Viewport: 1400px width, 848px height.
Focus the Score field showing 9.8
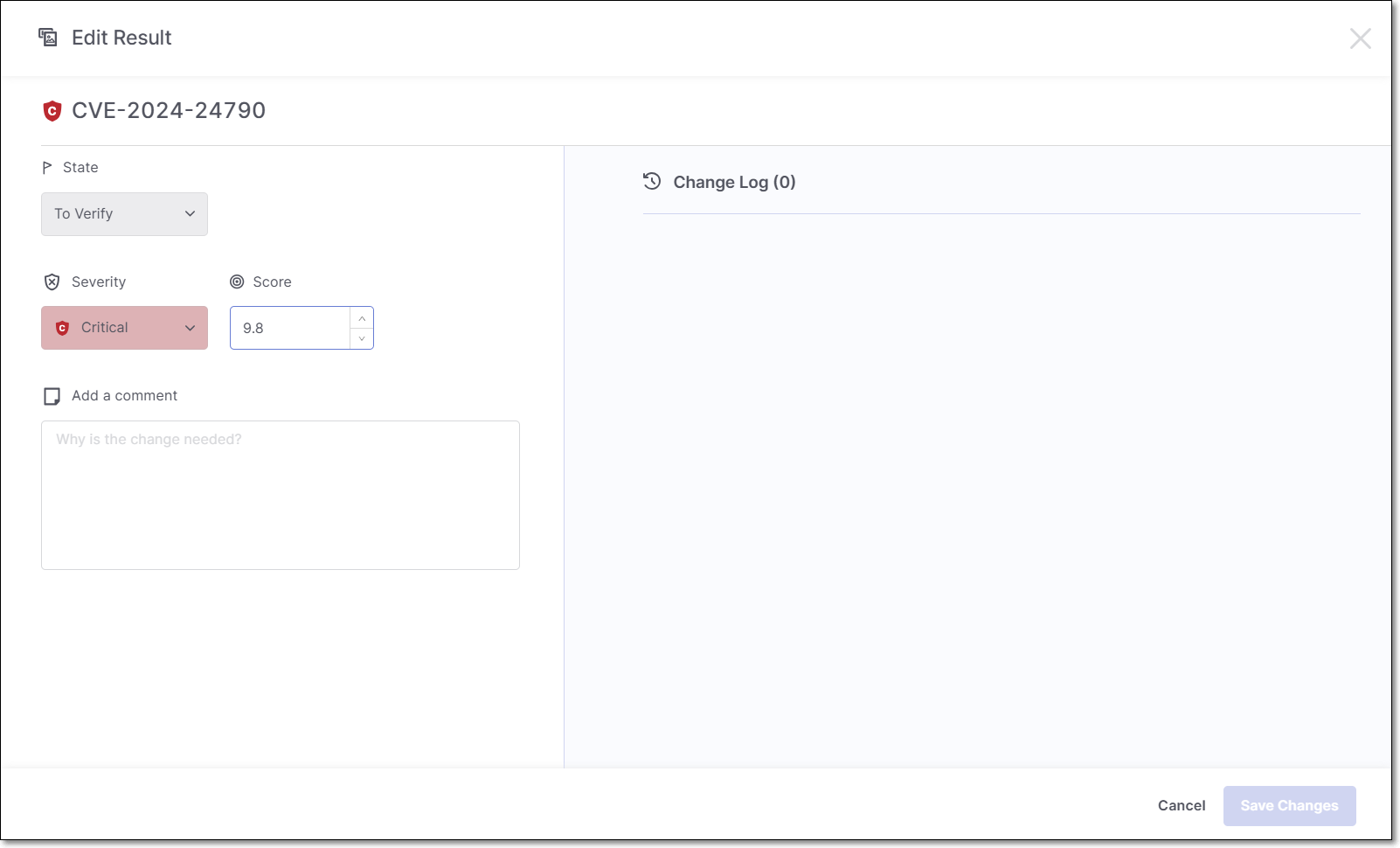[x=290, y=329]
